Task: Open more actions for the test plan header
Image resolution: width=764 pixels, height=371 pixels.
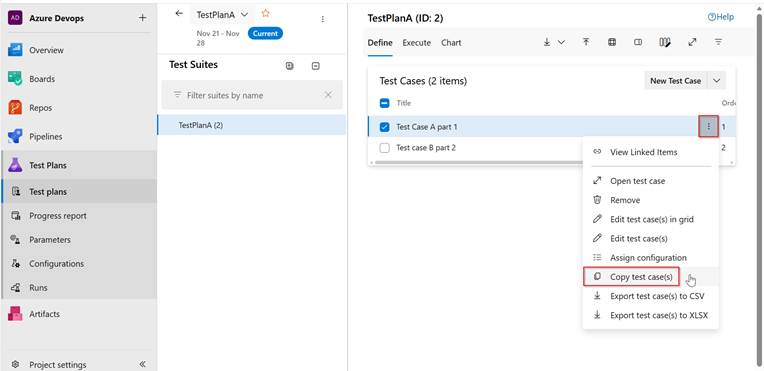Action: click(x=323, y=19)
